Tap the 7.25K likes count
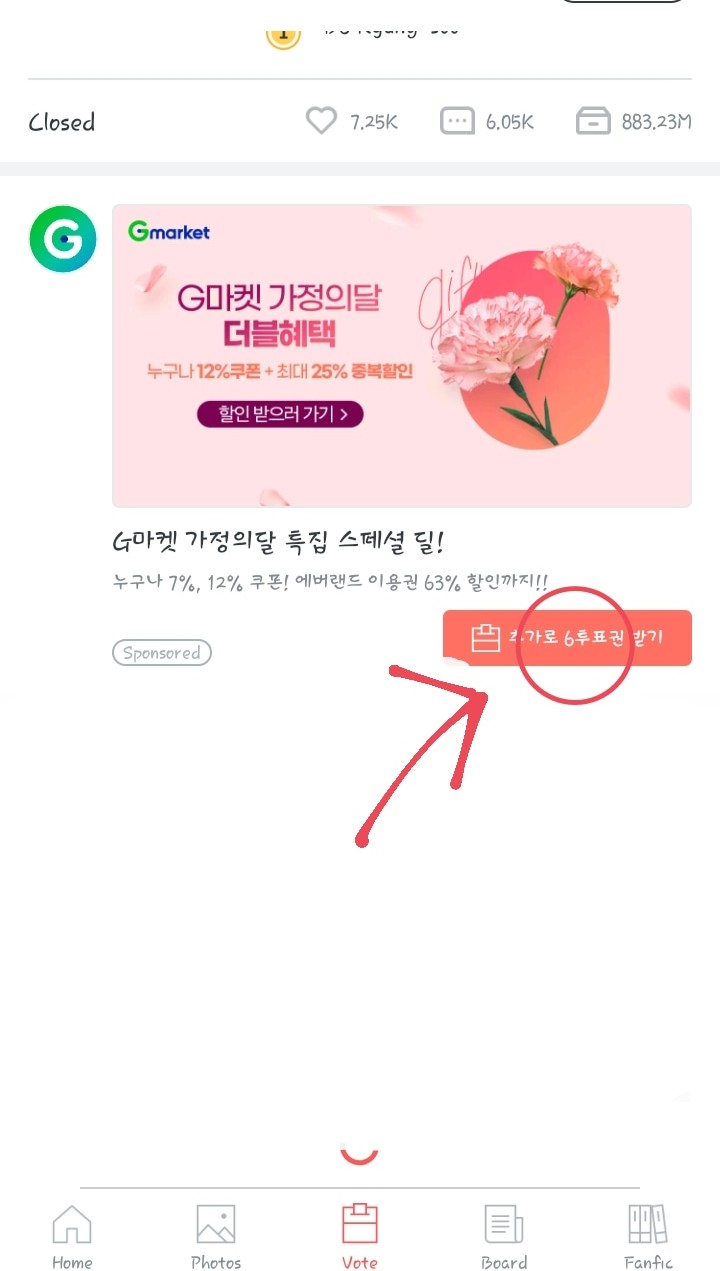The image size is (720, 1271). pos(374,122)
